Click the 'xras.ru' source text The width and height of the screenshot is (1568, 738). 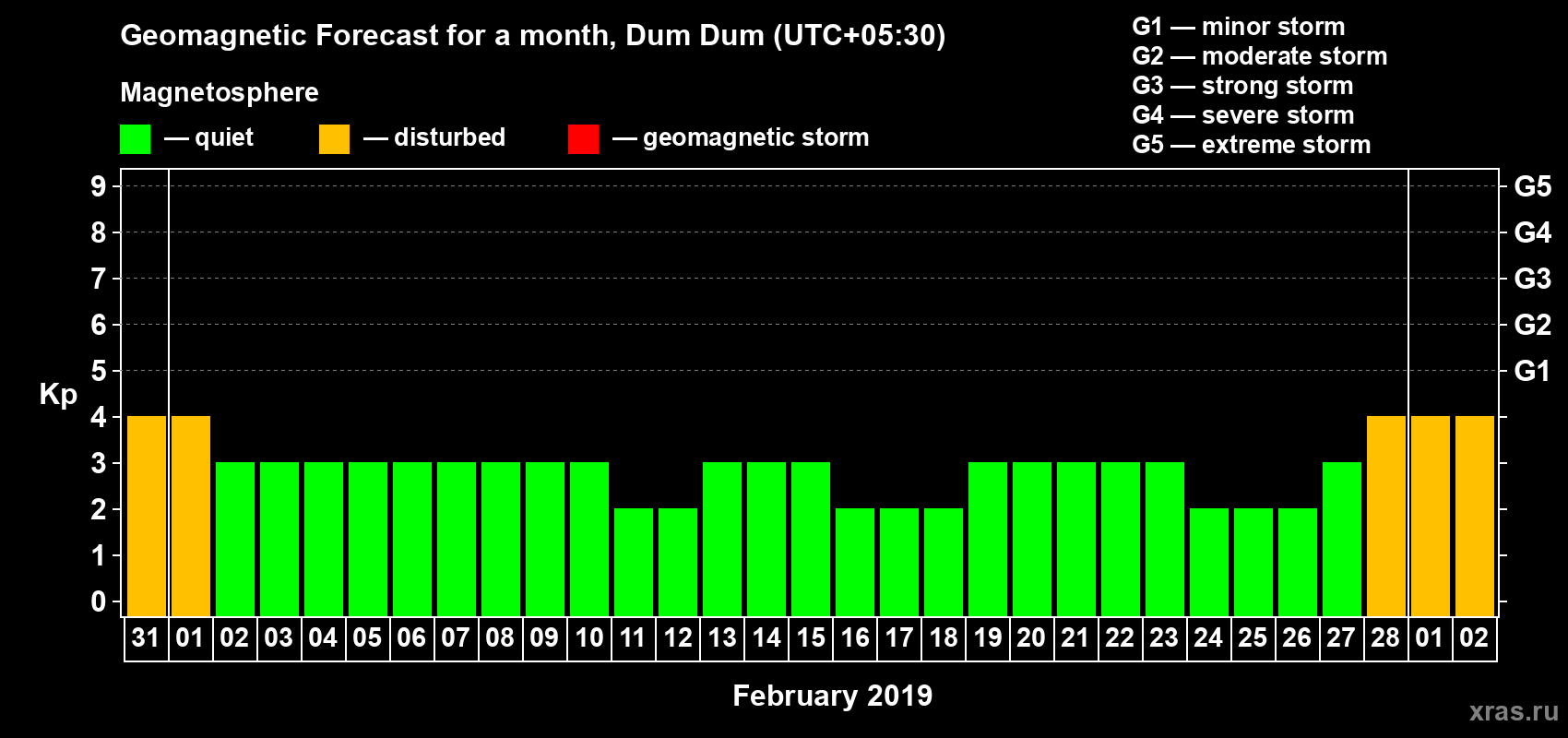pyautogui.click(x=1514, y=711)
